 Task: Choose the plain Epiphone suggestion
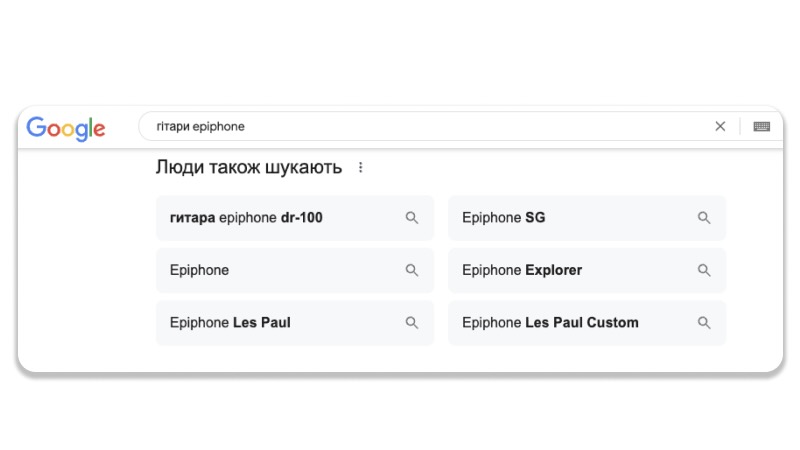click(x=295, y=270)
